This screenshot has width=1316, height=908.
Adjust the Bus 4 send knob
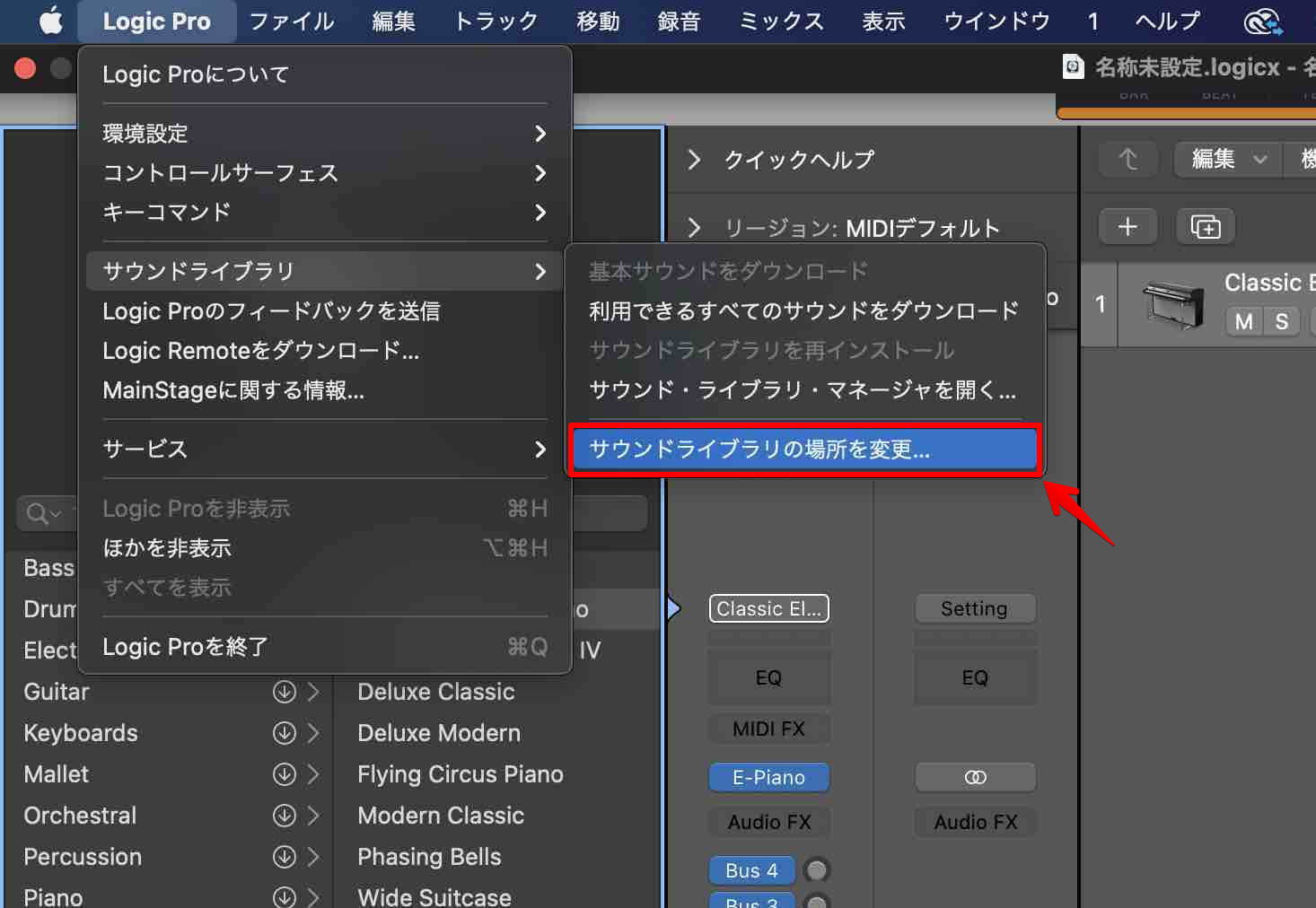point(817,869)
